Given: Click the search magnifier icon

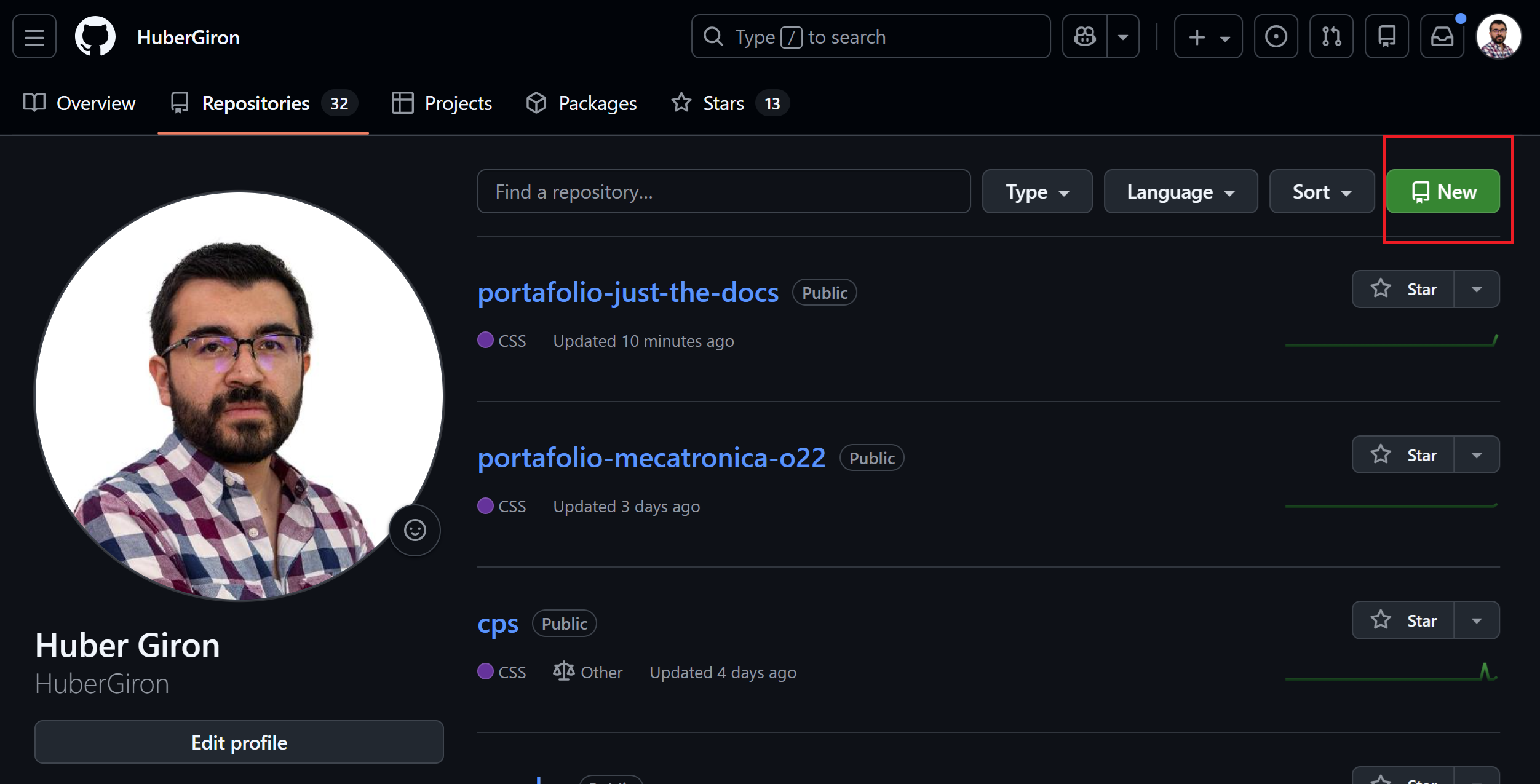Looking at the screenshot, I should 713,36.
